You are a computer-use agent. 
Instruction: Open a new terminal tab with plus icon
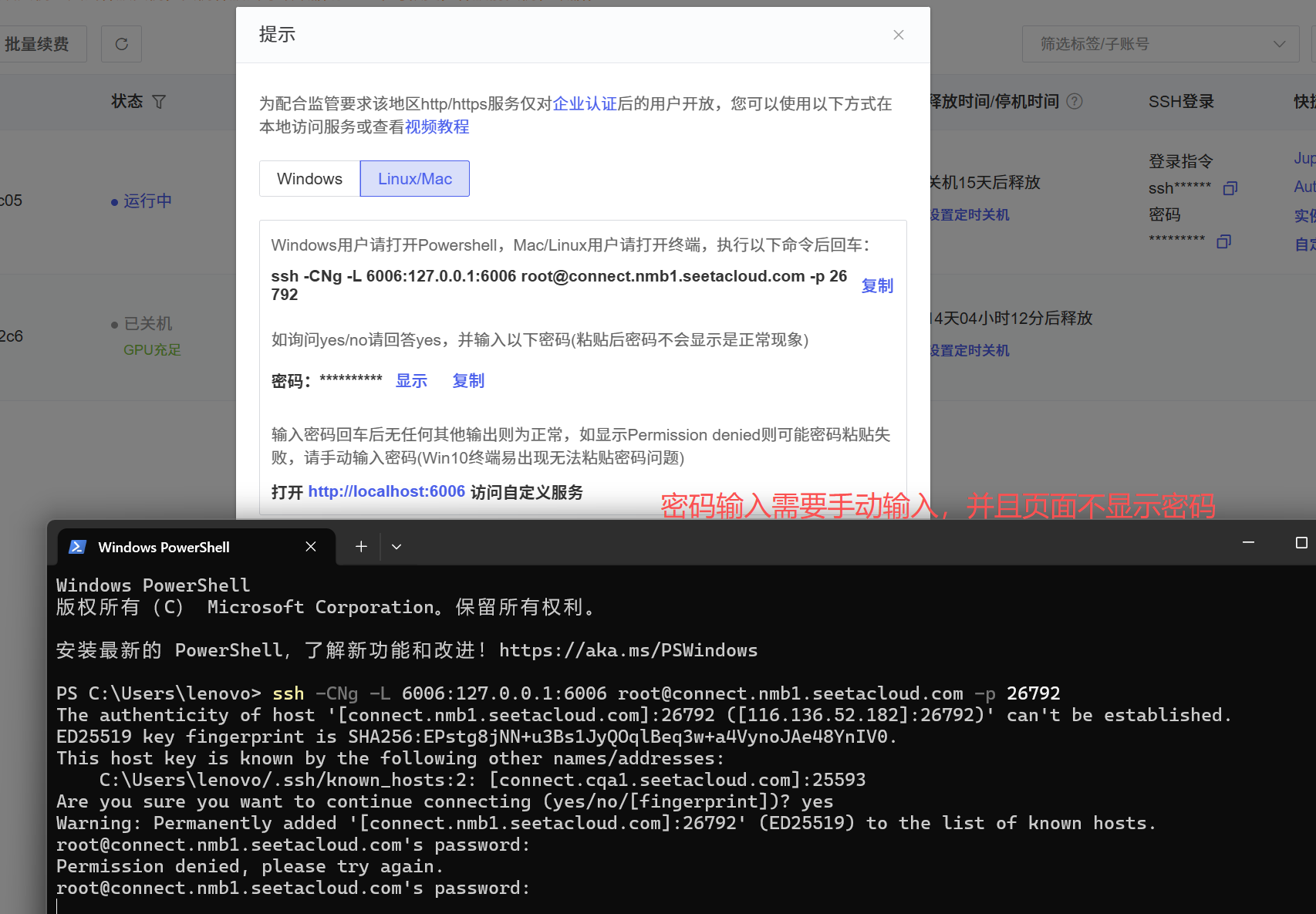click(361, 546)
